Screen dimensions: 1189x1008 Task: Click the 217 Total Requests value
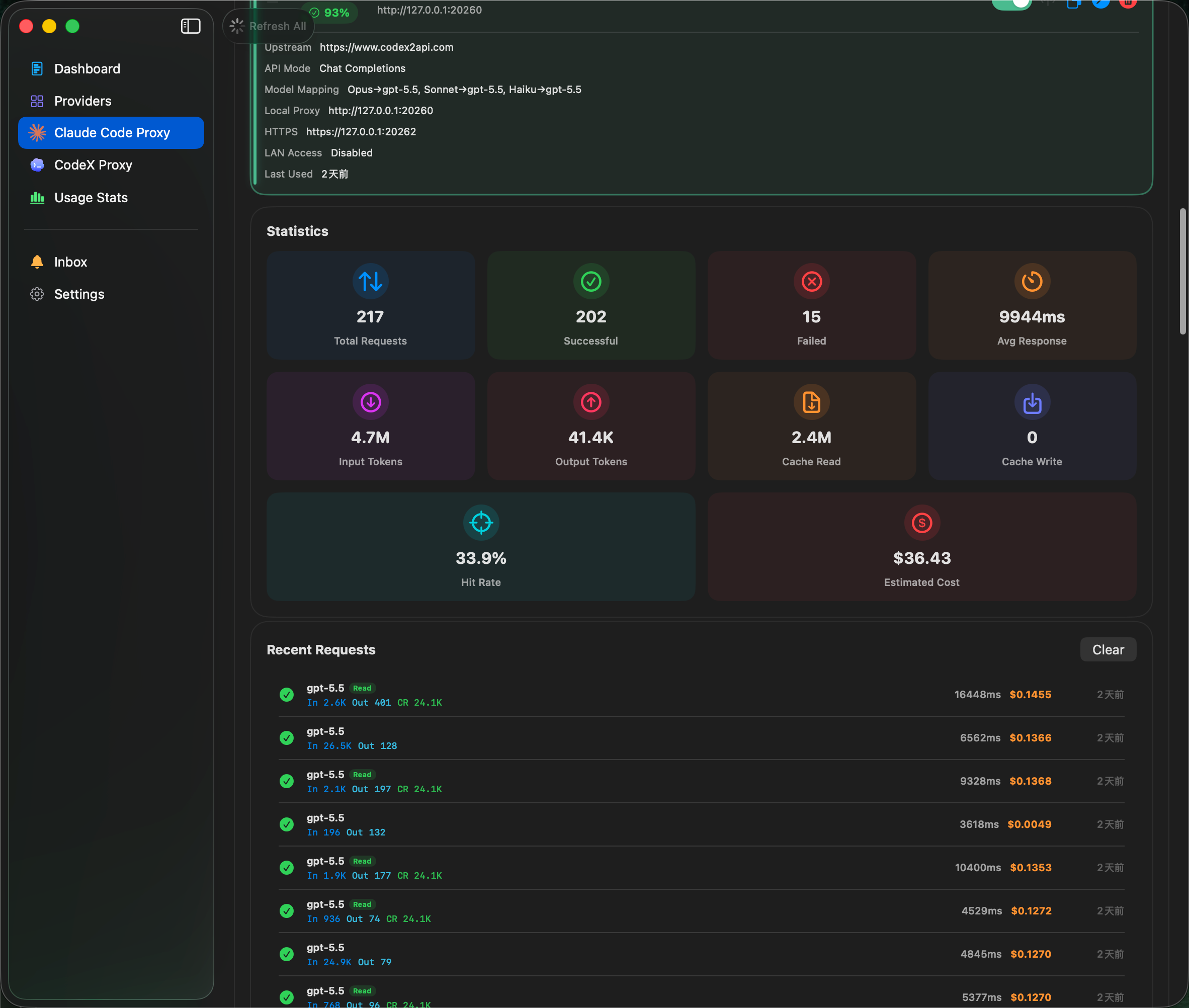point(370,316)
